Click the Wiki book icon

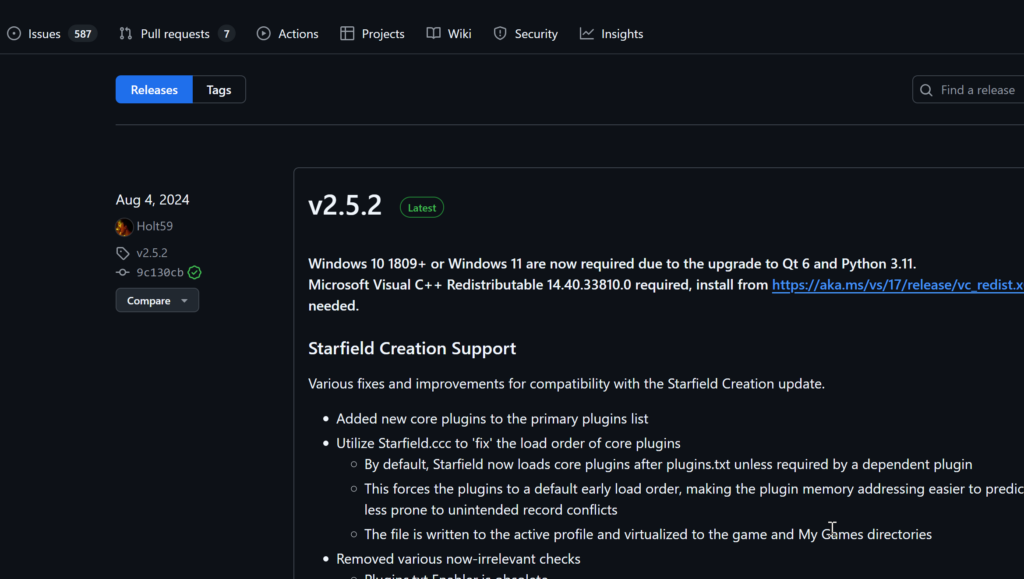point(433,34)
